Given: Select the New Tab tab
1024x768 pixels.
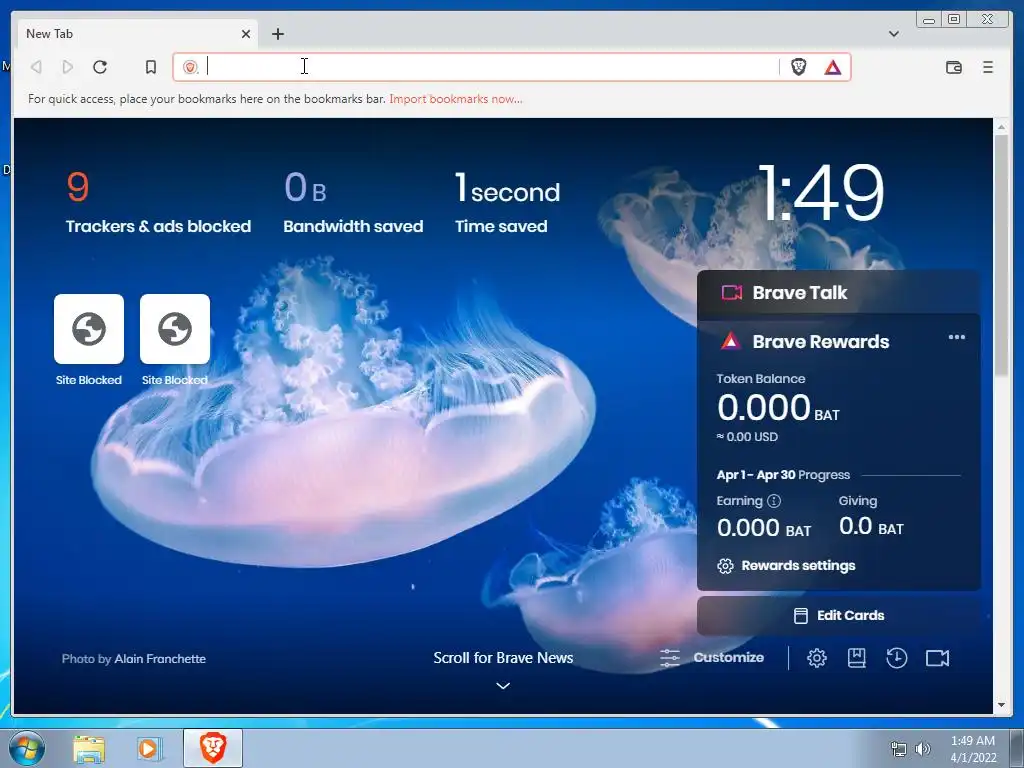Looking at the screenshot, I should pos(136,34).
